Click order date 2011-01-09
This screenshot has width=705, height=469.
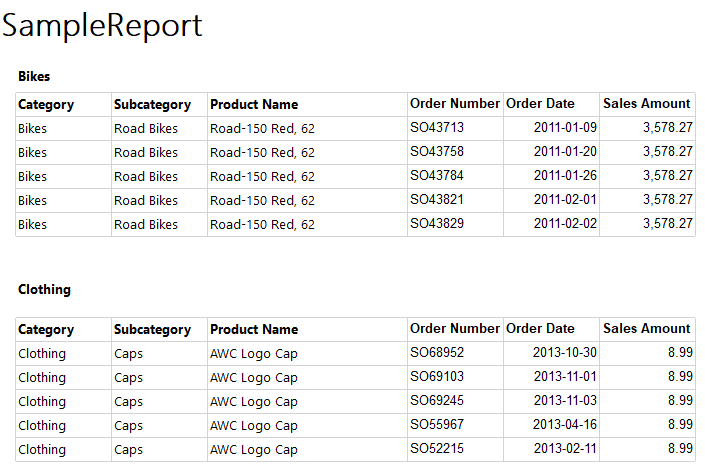565,128
